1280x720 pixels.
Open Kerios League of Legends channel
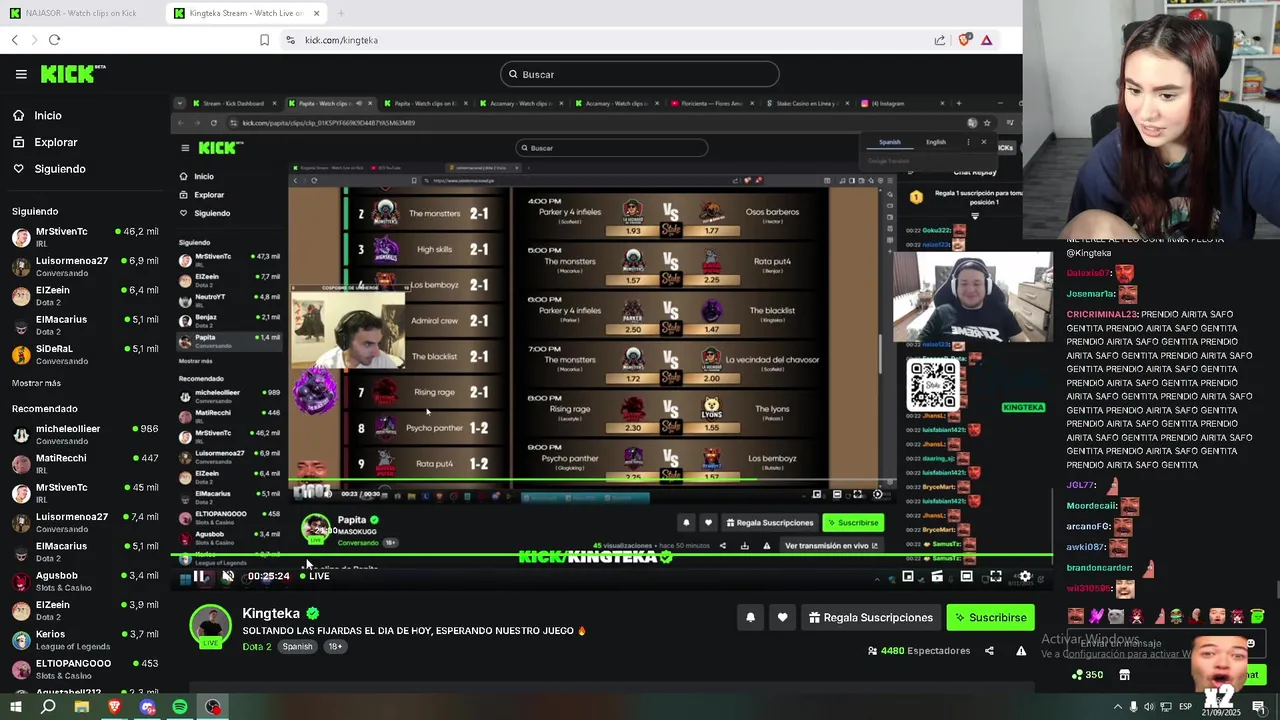[x=85, y=639]
